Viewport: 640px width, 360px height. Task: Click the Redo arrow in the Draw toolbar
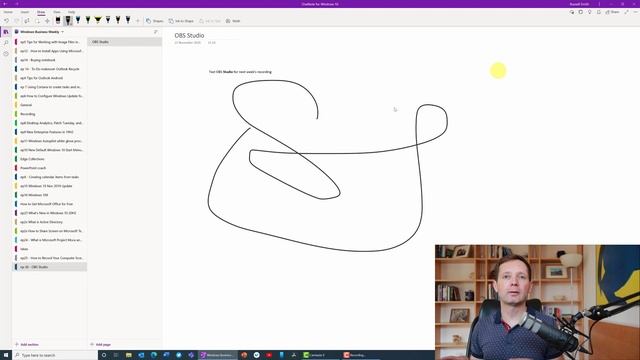pyautogui.click(x=16, y=21)
